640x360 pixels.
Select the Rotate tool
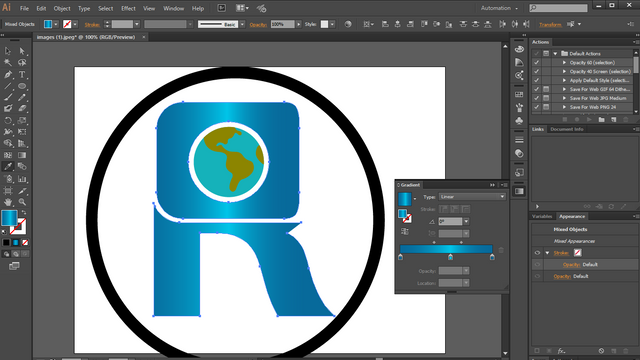(x=8, y=120)
